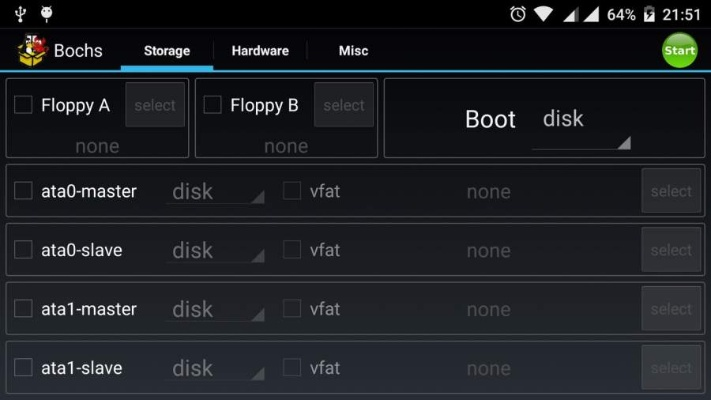Image resolution: width=711 pixels, height=400 pixels.
Task: Expand ata1-slave disk type dropdown
Action: 215,369
